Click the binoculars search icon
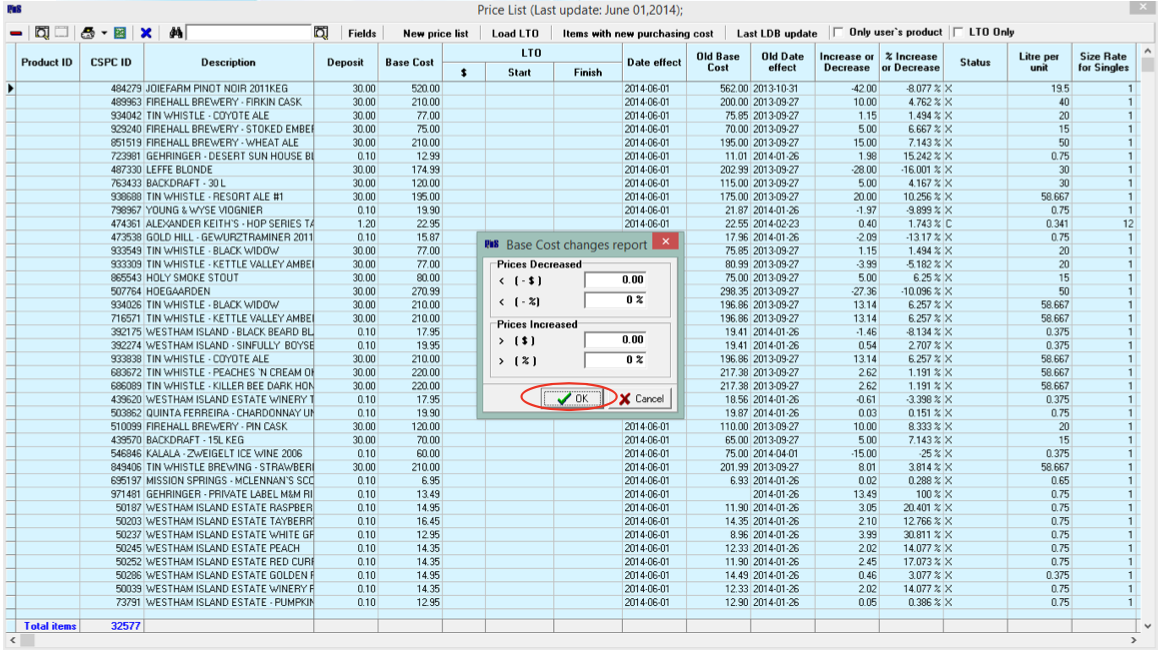Viewport: 1162px width, 652px height. pos(176,33)
